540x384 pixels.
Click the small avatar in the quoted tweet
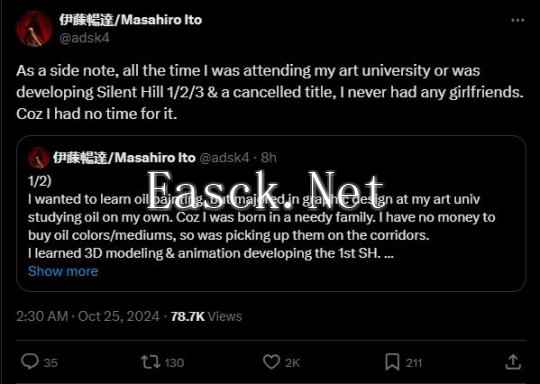coord(38,158)
